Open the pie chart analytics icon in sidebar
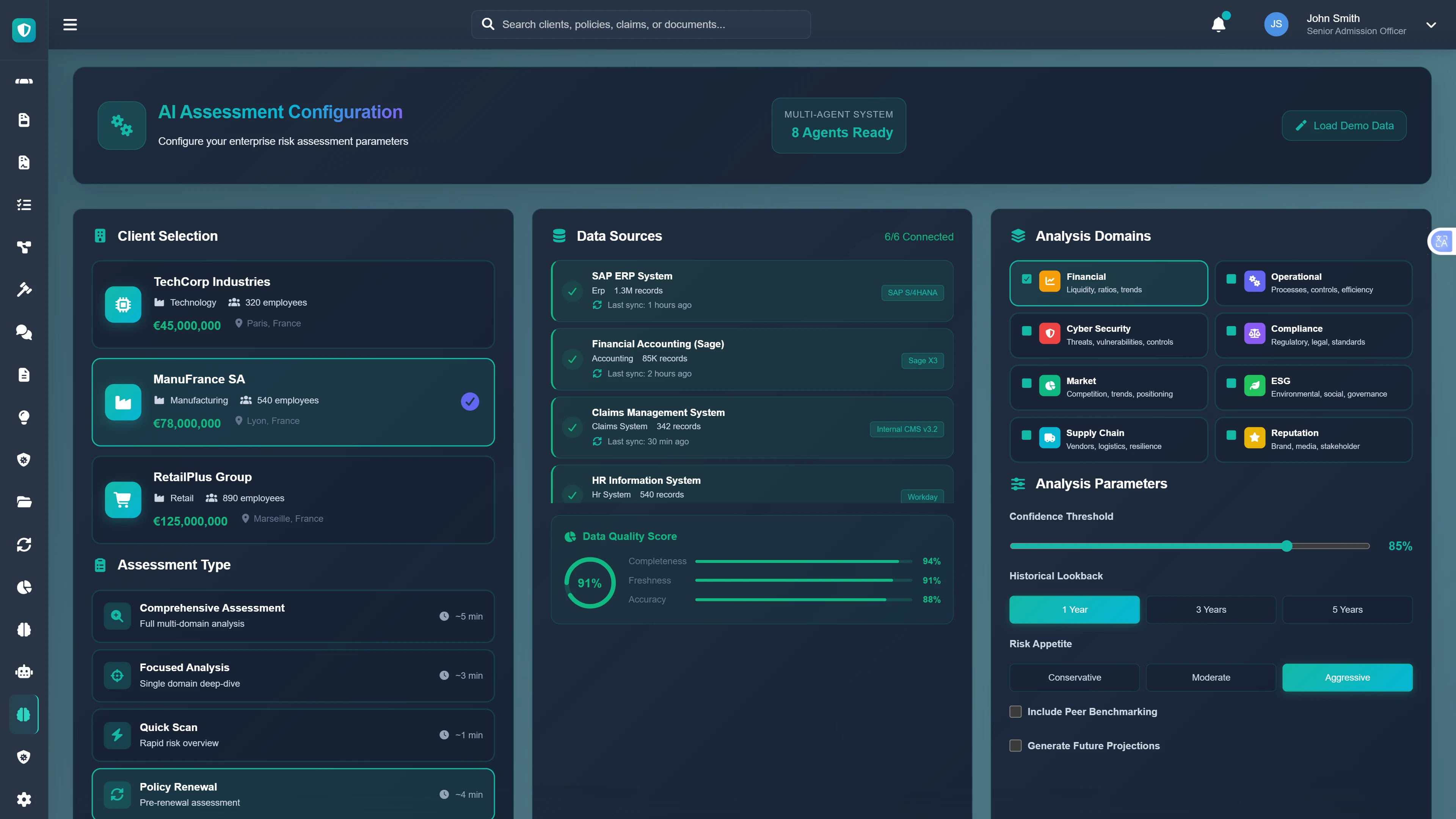The width and height of the screenshot is (1456, 819). coord(24,587)
